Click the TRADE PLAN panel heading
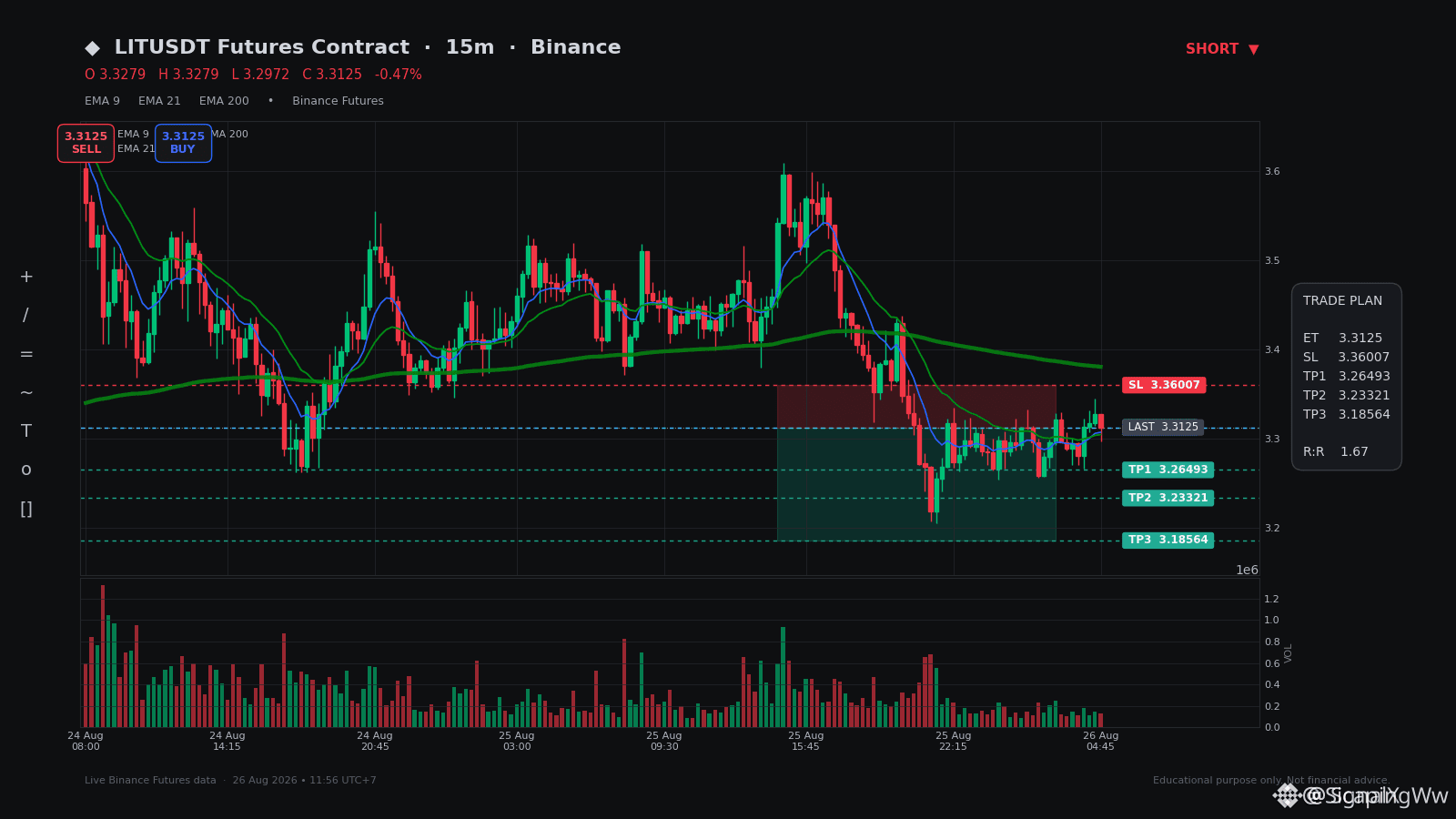 pyautogui.click(x=1342, y=301)
